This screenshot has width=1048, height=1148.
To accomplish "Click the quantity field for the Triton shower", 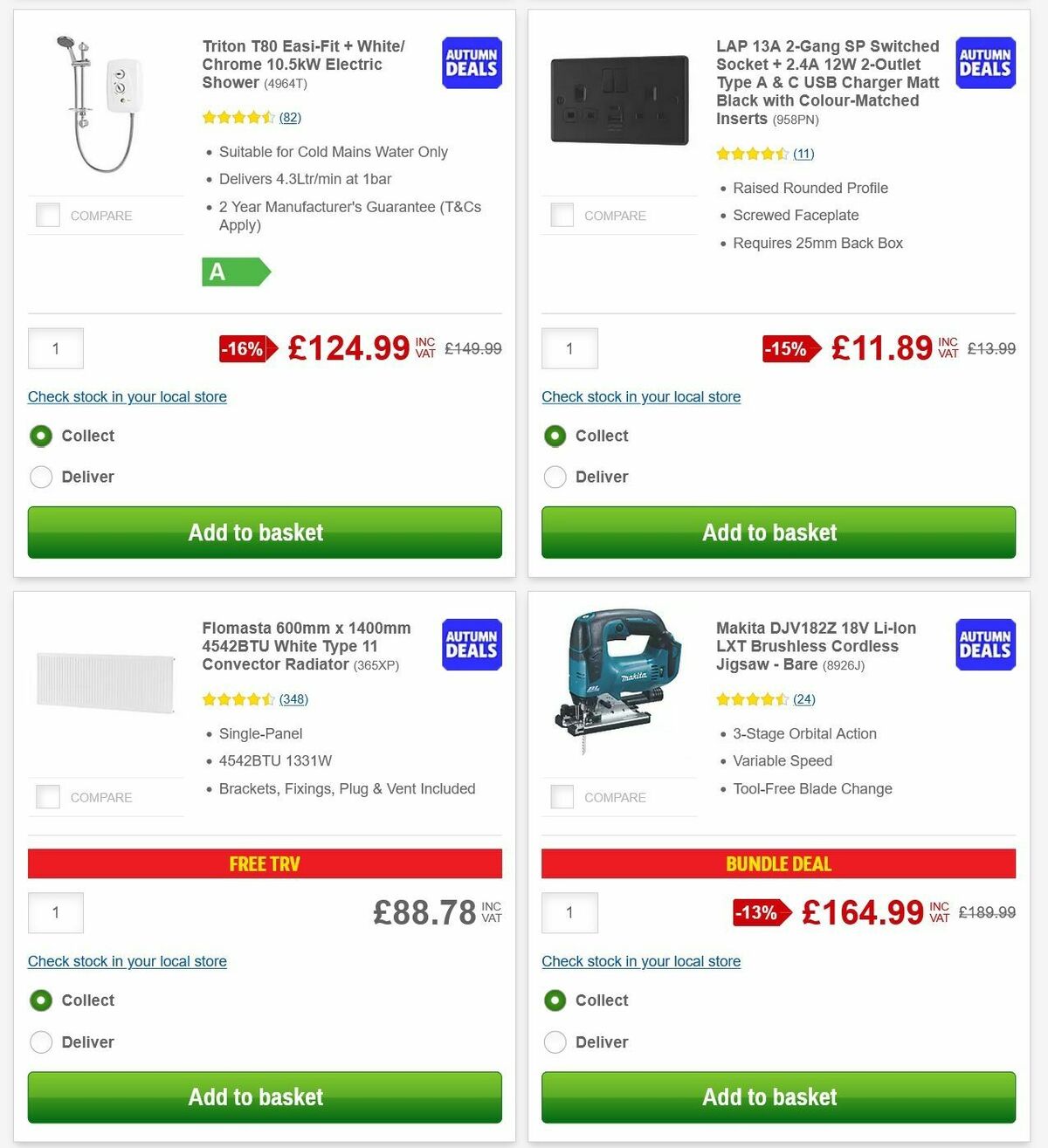I will coord(55,348).
